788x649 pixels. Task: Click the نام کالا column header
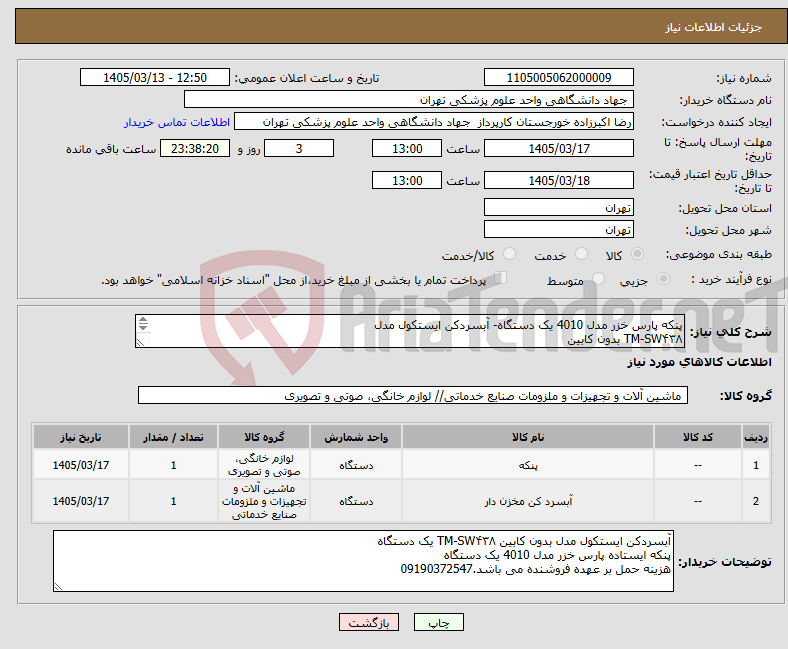pyautogui.click(x=528, y=437)
